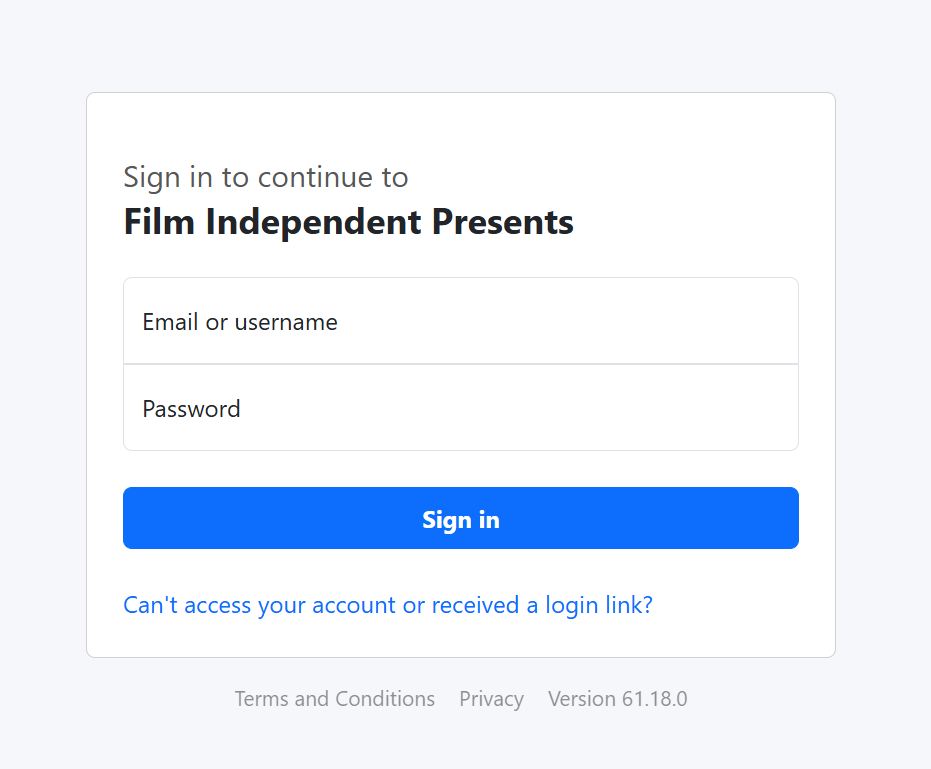
Task: Click the account recovery help link
Action: tap(387, 605)
